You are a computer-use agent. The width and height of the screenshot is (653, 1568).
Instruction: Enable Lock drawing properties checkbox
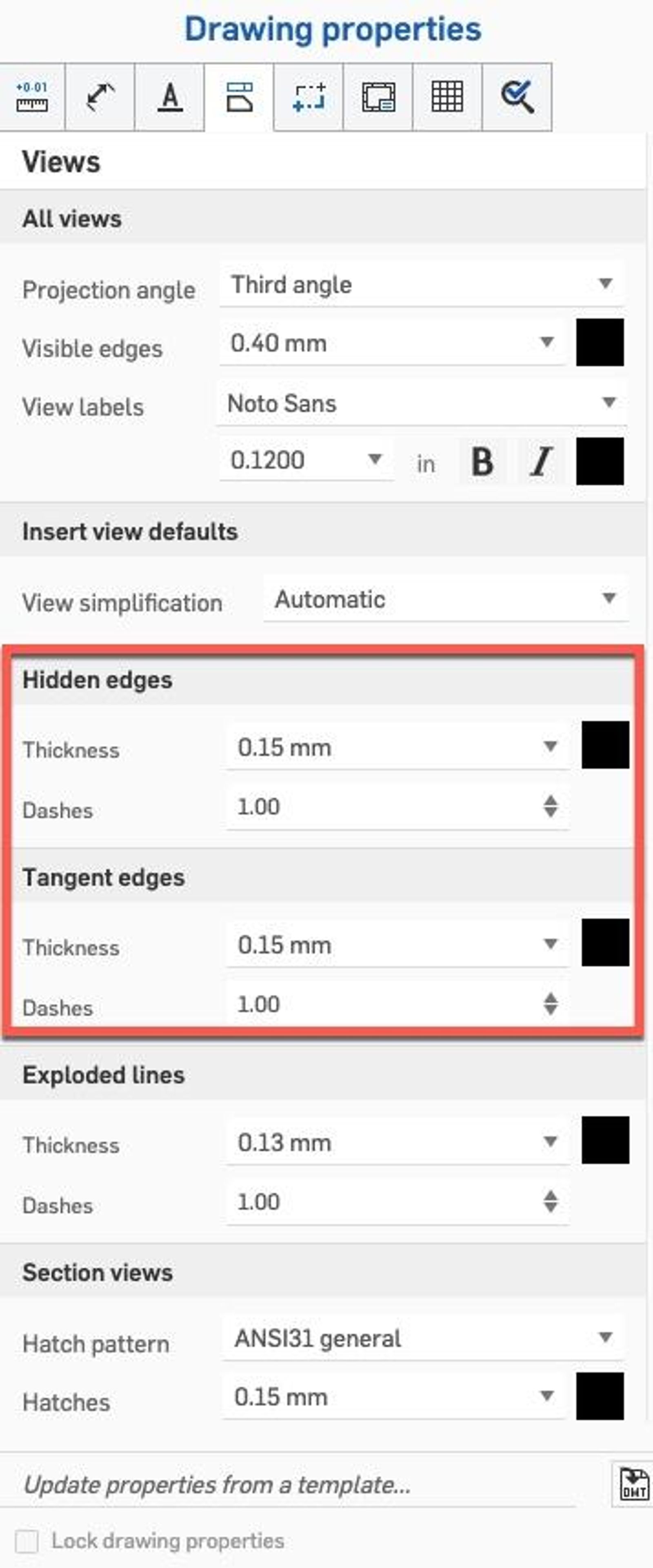tap(27, 1541)
